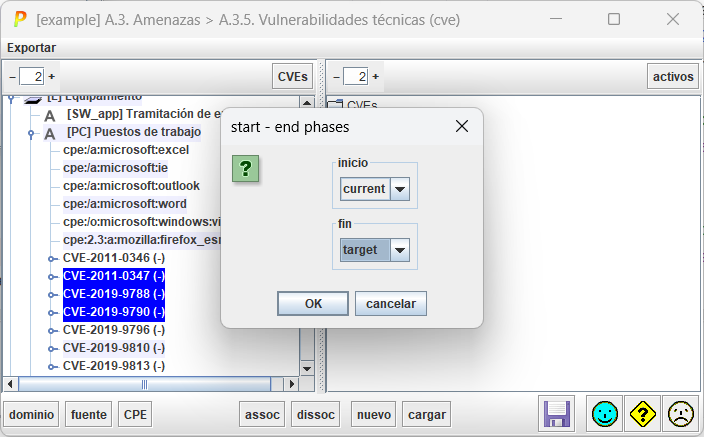Select [SW_app] Tramitación tree item

pos(145,114)
